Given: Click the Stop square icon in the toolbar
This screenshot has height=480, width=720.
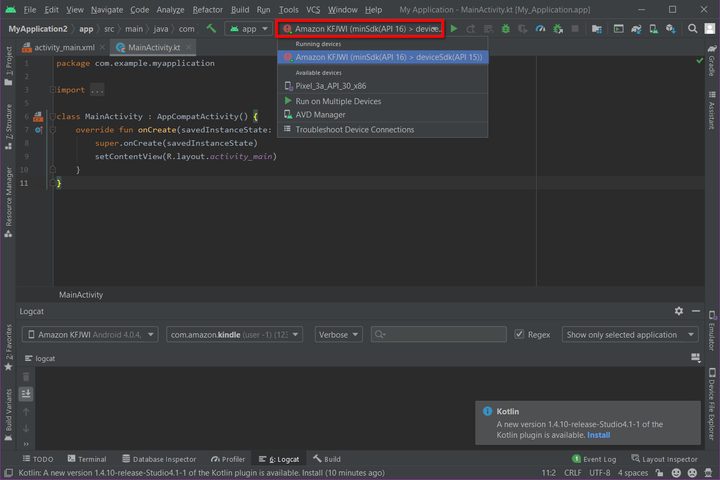Looking at the screenshot, I should [x=575, y=28].
